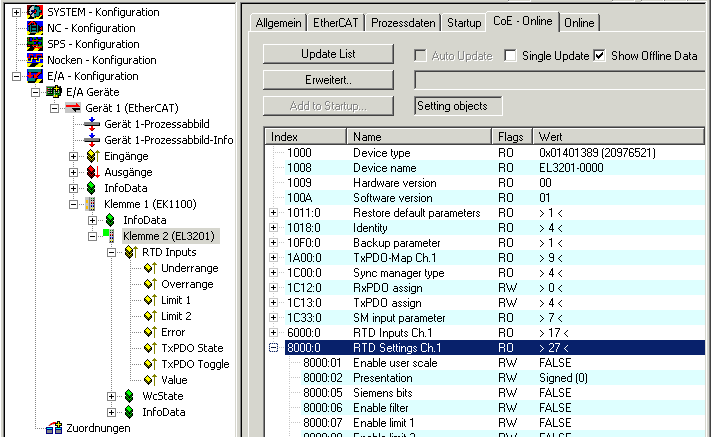
Task: Click the Gerät 1-Prozessabbild icon
Action: 92,124
